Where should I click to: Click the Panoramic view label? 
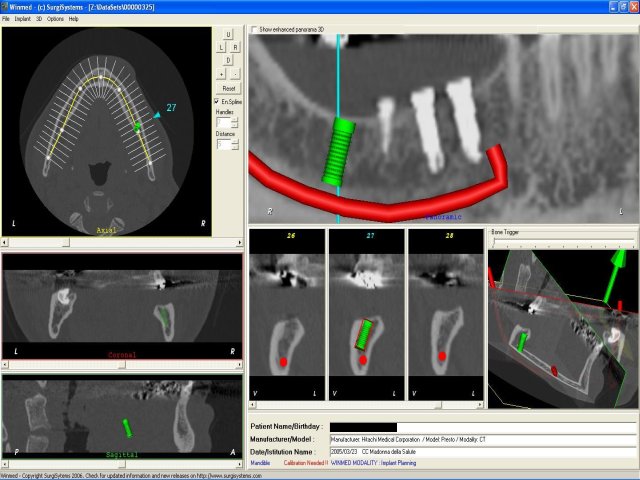[443, 217]
